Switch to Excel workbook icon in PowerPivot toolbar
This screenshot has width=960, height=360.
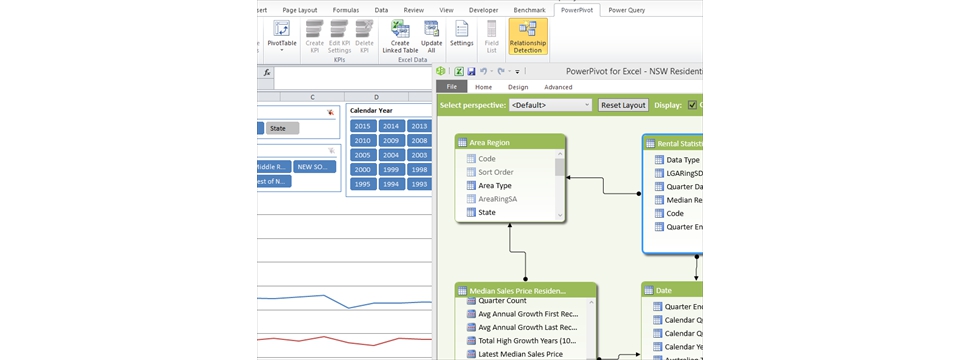point(459,72)
